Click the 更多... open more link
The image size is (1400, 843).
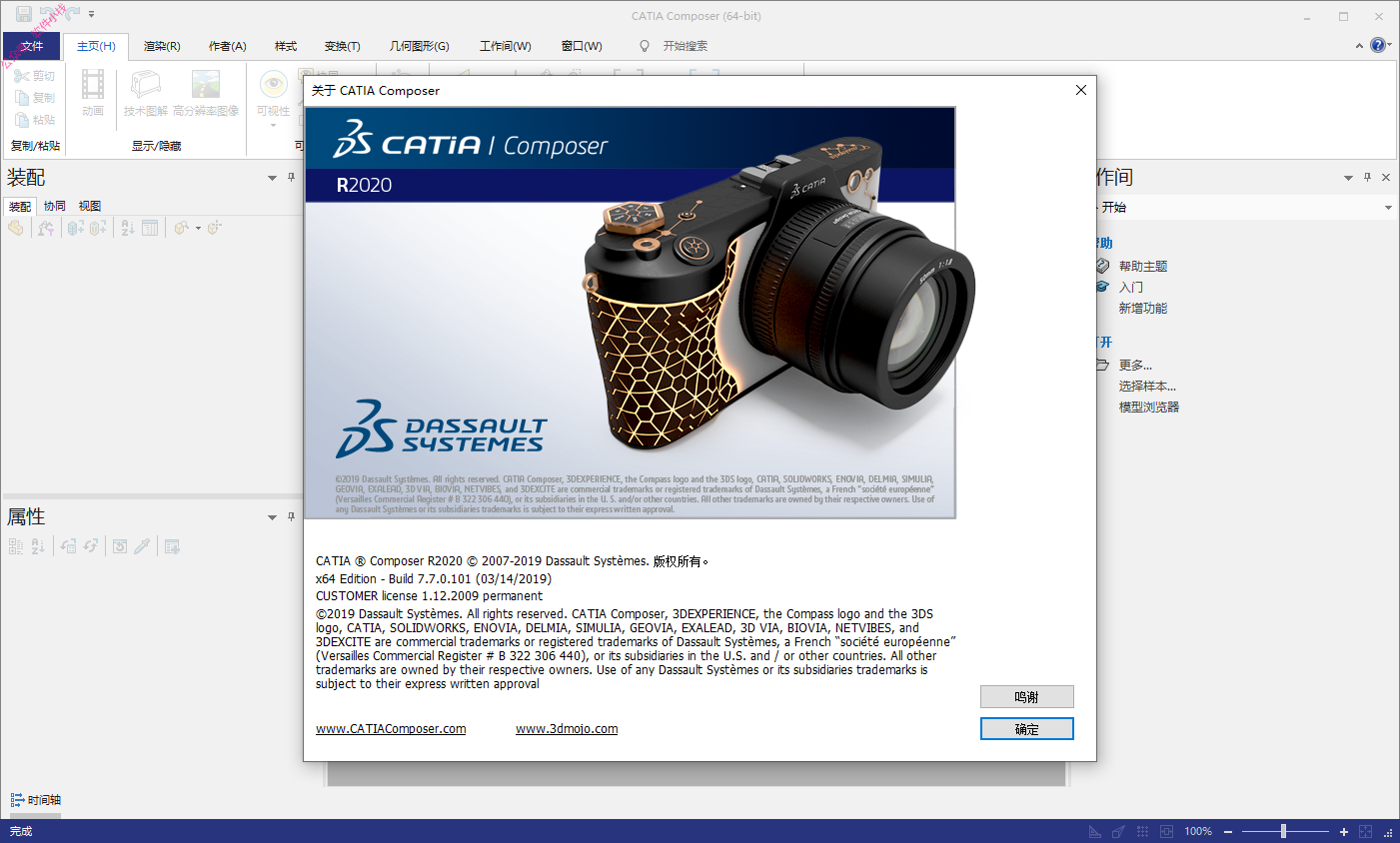(x=1135, y=366)
